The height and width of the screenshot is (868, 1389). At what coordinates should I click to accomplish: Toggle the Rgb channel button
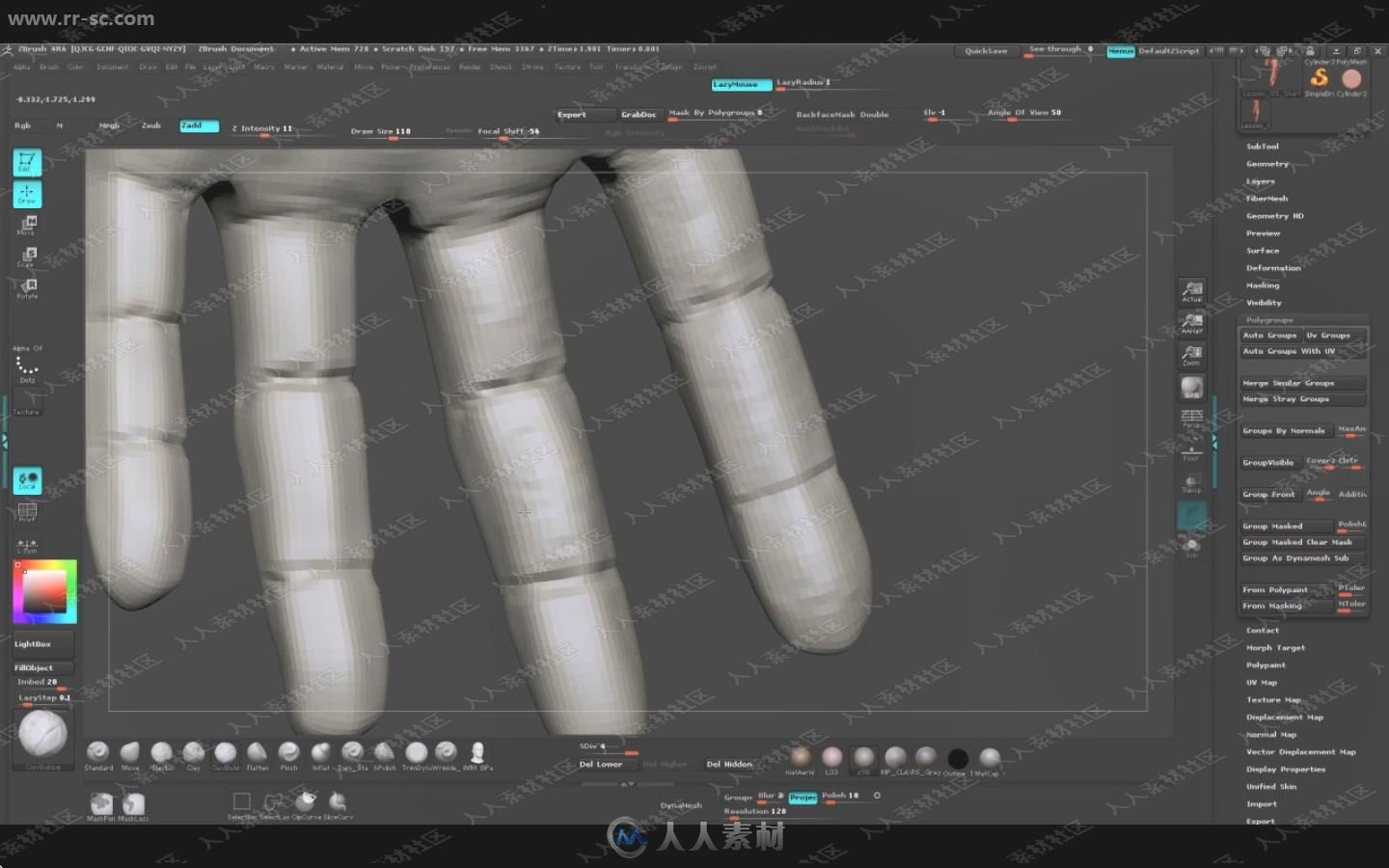coord(22,125)
